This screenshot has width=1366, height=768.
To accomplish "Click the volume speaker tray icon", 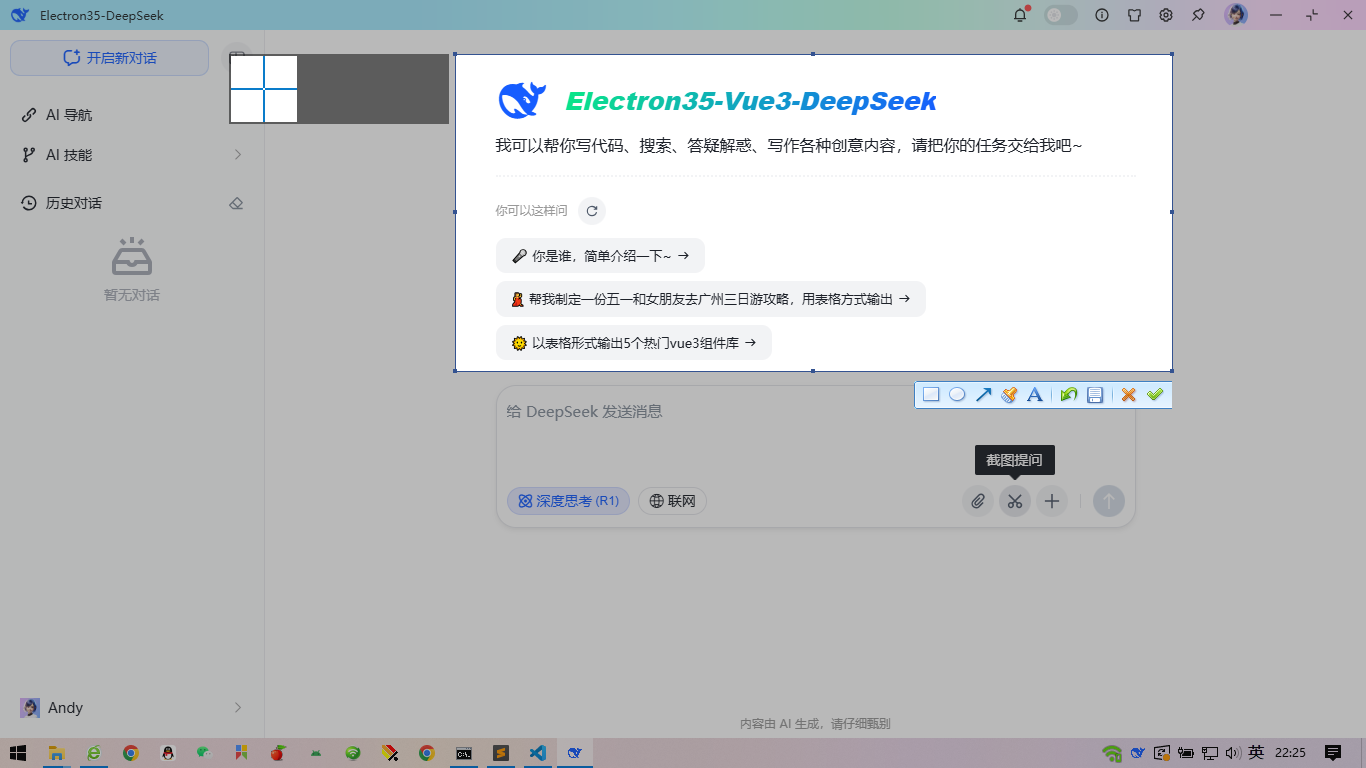I will [x=1233, y=753].
